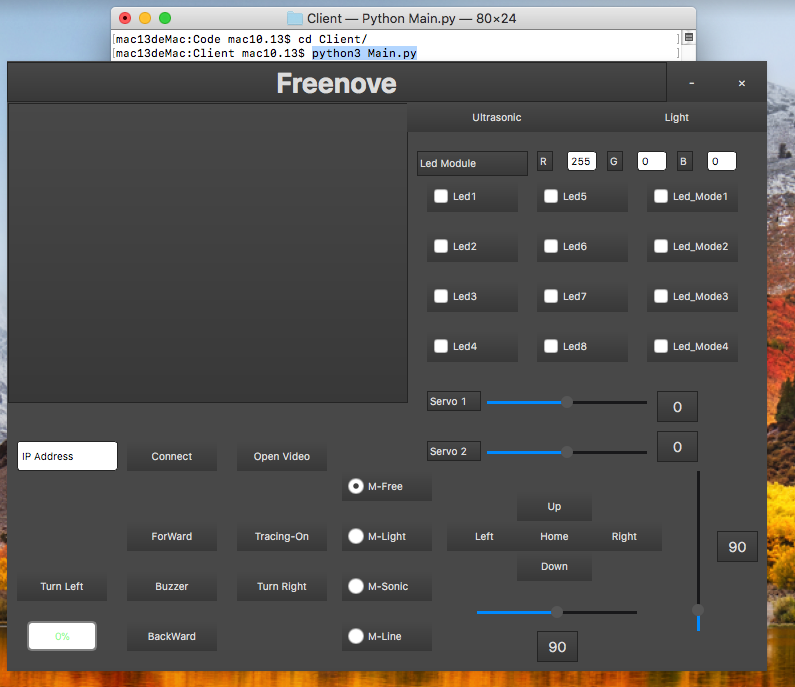
Task: Enable the Led6 checkbox
Action: (x=551, y=246)
